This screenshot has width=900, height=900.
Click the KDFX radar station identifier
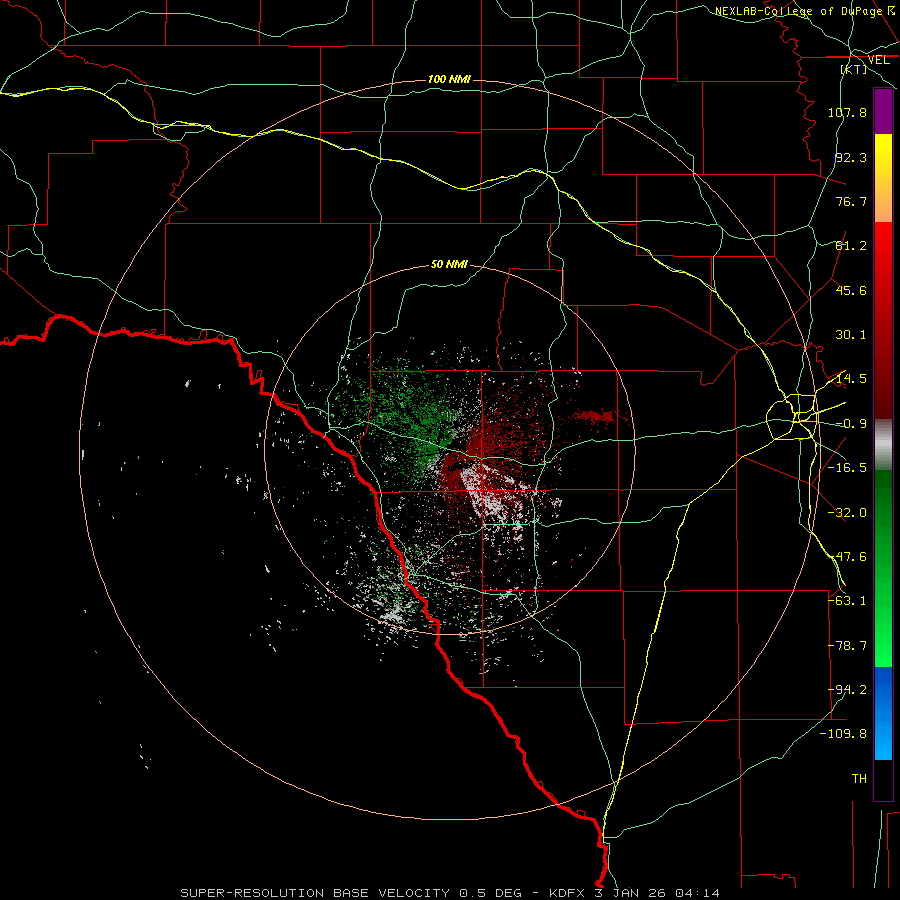(568, 893)
